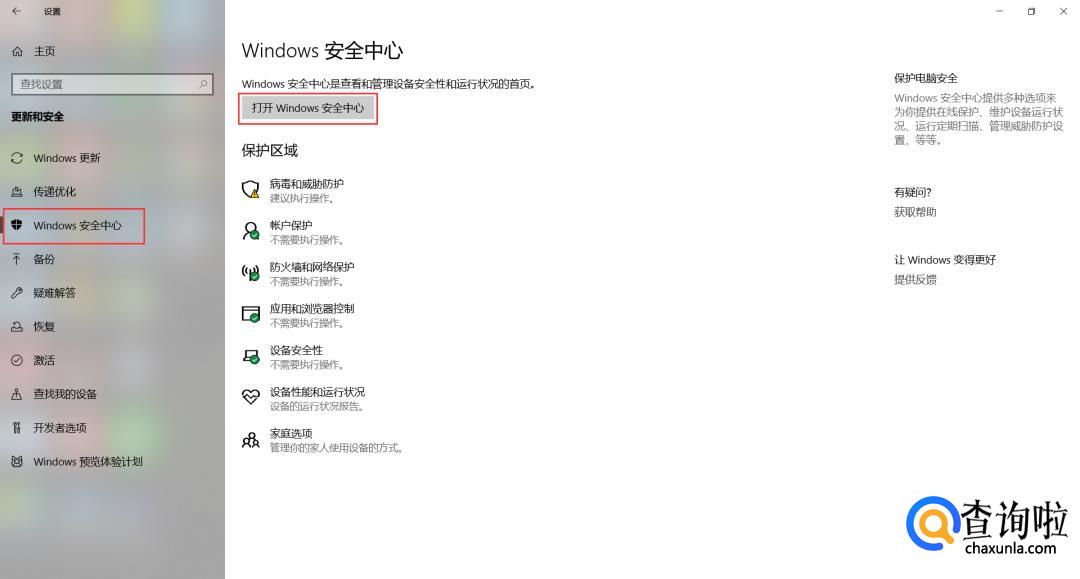
Task: Focus the 查找设置 search field
Action: click(112, 84)
